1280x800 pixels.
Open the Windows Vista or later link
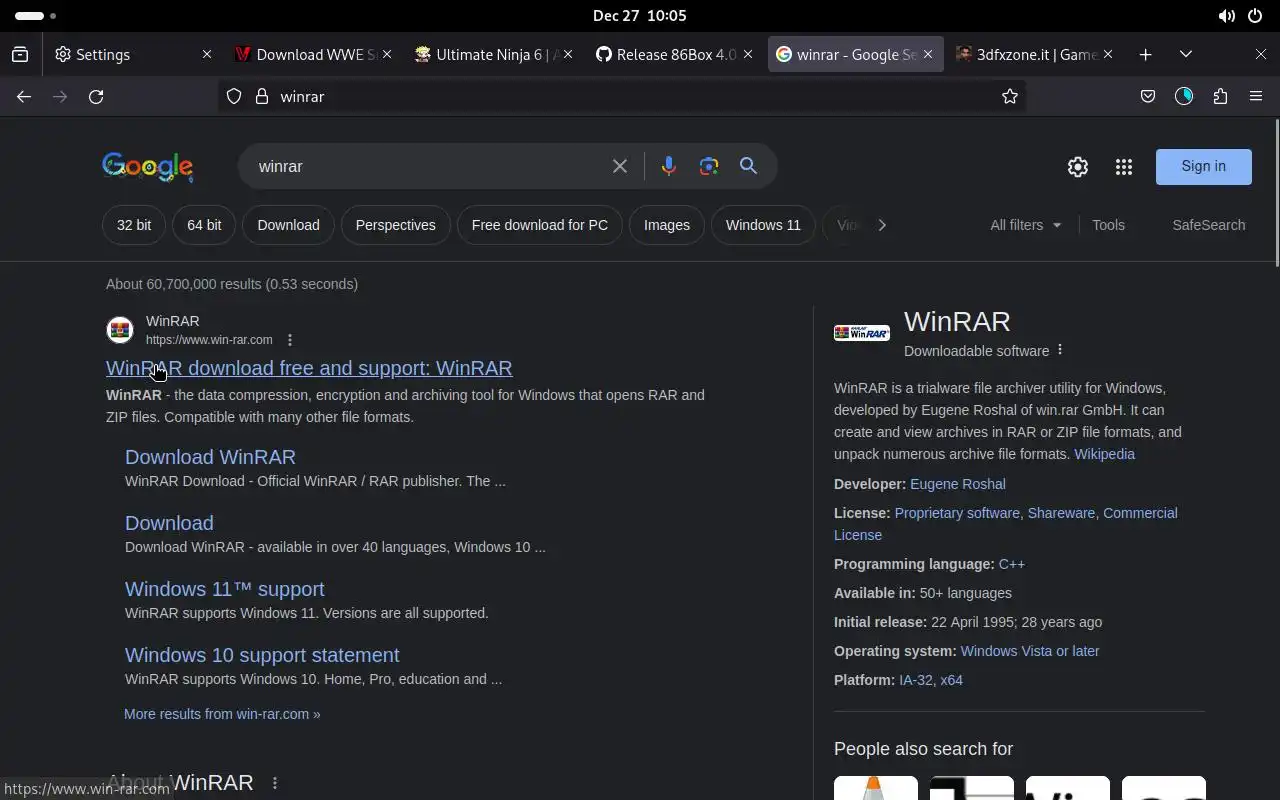point(1030,651)
